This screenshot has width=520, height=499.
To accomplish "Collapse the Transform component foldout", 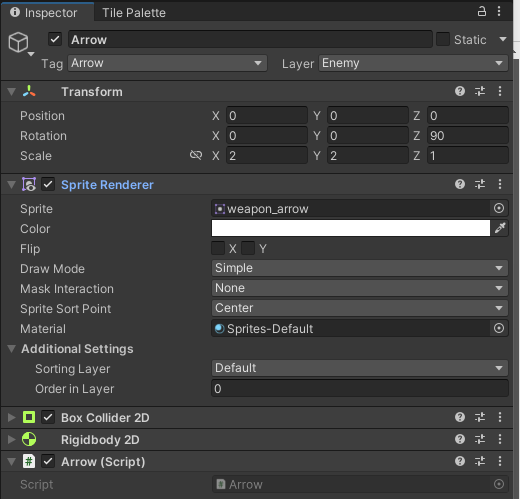I will 12,92.
